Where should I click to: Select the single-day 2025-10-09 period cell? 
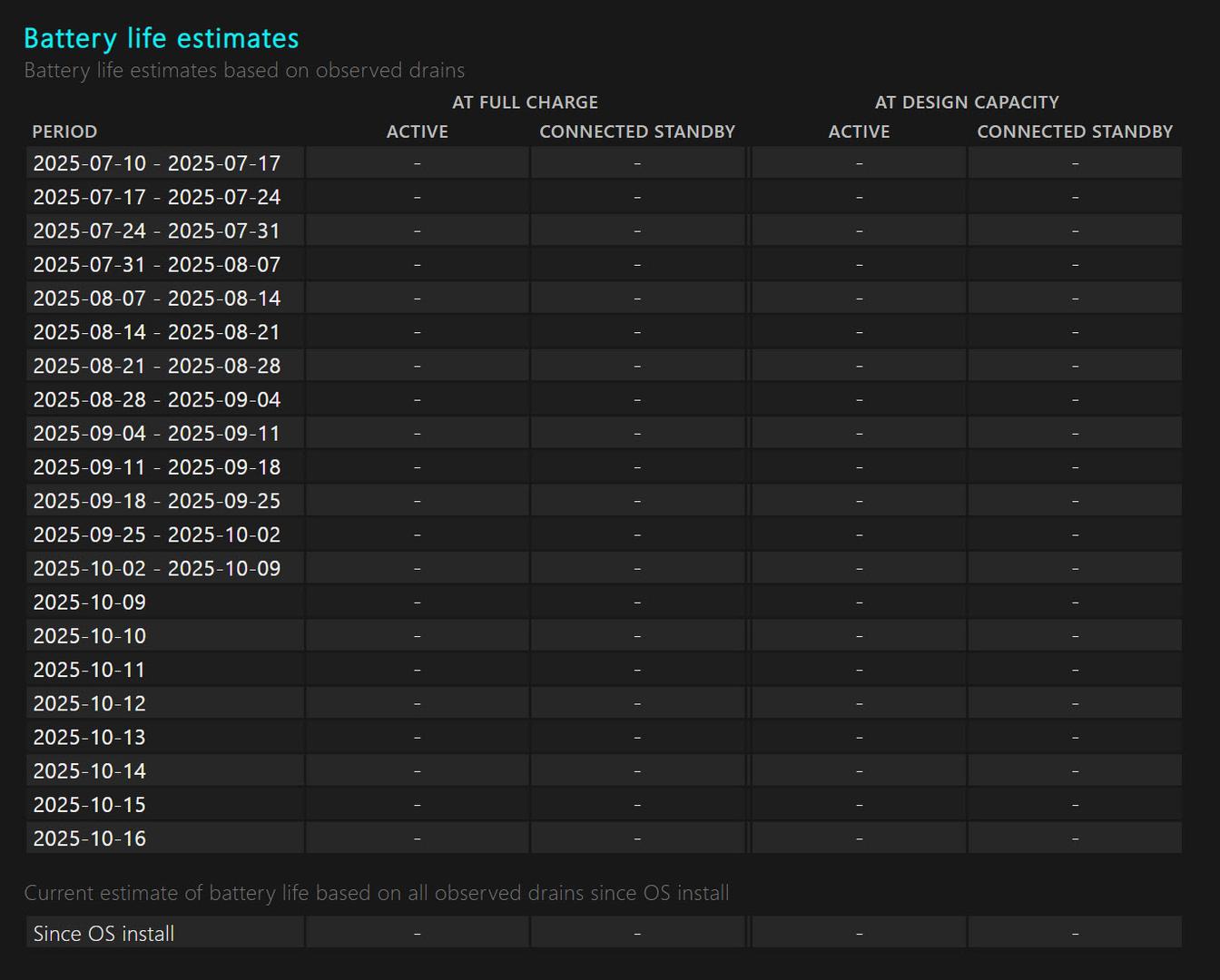[x=90, y=602]
